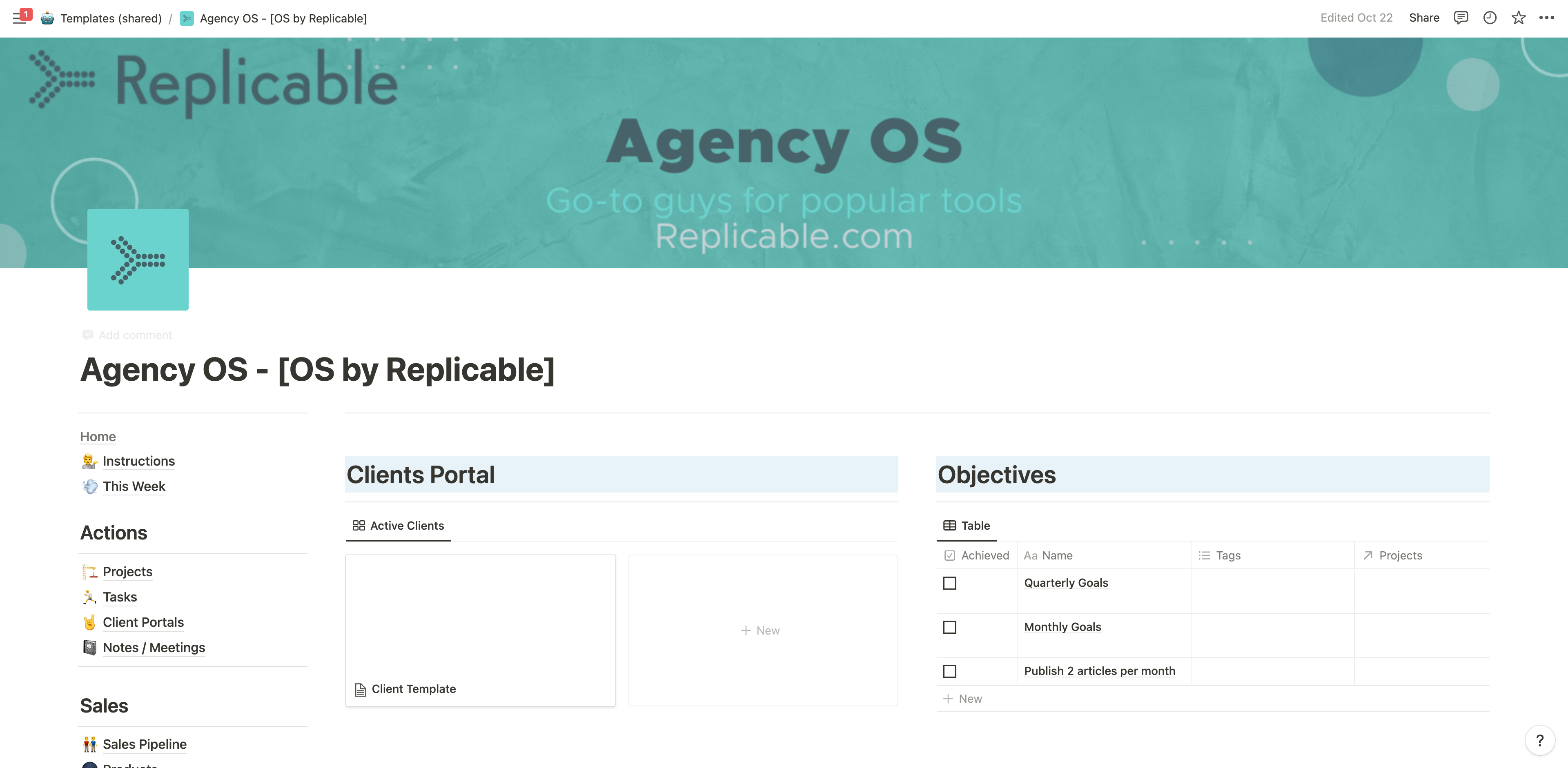Open the Tags column header menu
Viewport: 1568px width, 768px height.
[1272, 555]
